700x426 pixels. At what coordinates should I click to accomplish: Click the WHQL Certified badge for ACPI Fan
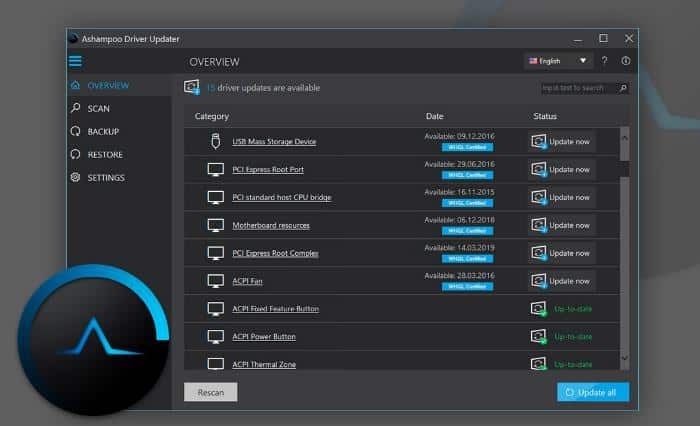point(467,287)
